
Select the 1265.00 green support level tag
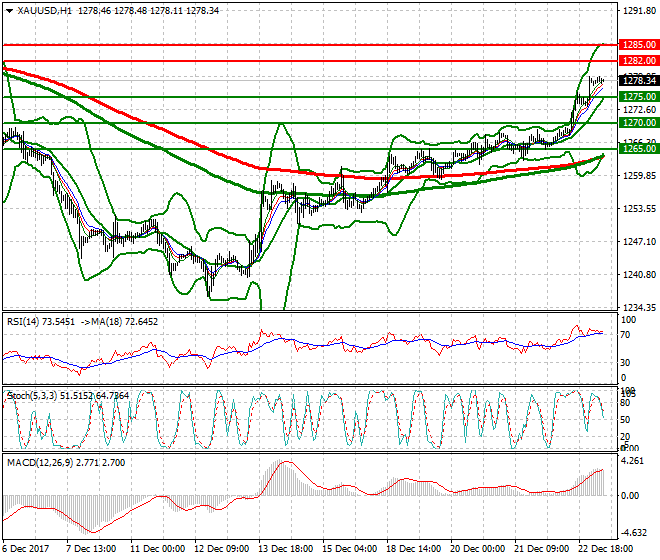coord(637,148)
